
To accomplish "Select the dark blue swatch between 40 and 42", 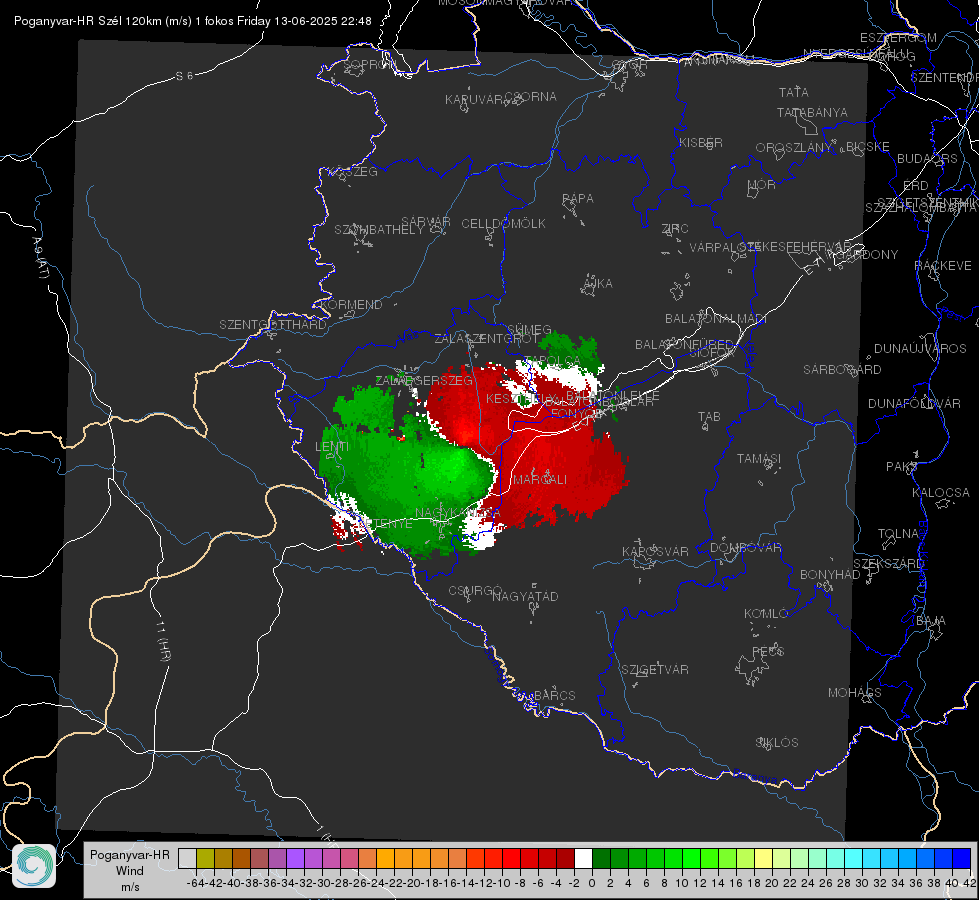I will coord(962,859).
